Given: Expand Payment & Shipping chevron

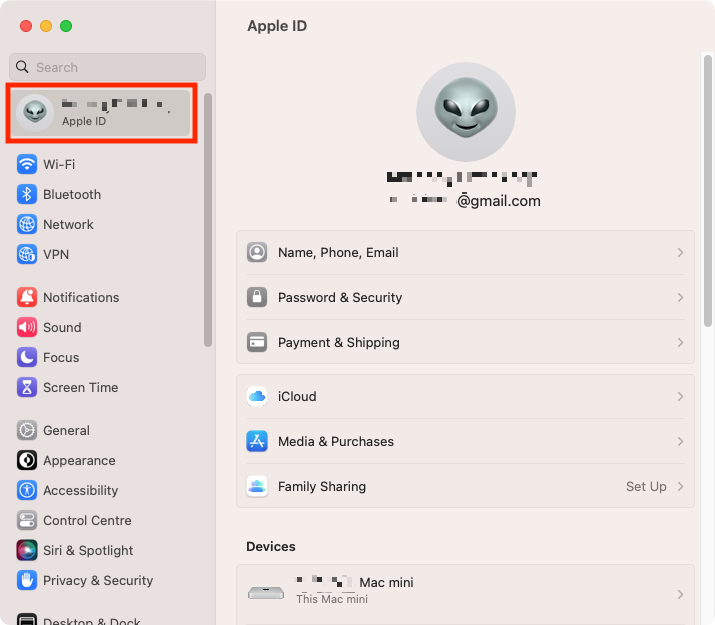Looking at the screenshot, I should [680, 342].
